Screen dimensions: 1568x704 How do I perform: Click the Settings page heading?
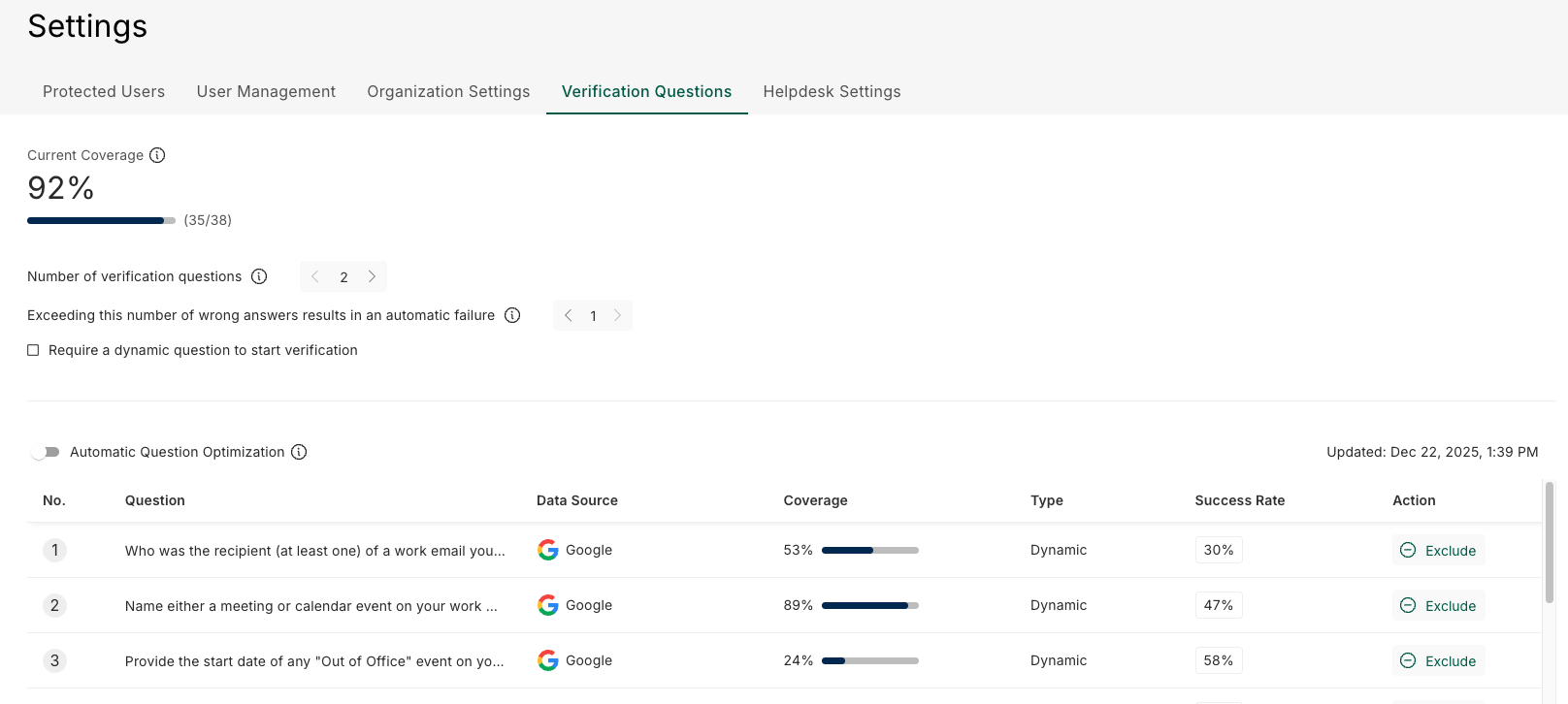point(87,26)
